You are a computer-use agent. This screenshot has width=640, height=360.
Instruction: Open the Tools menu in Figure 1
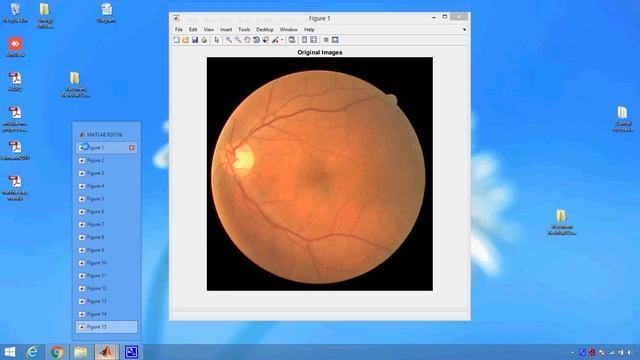pyautogui.click(x=244, y=29)
